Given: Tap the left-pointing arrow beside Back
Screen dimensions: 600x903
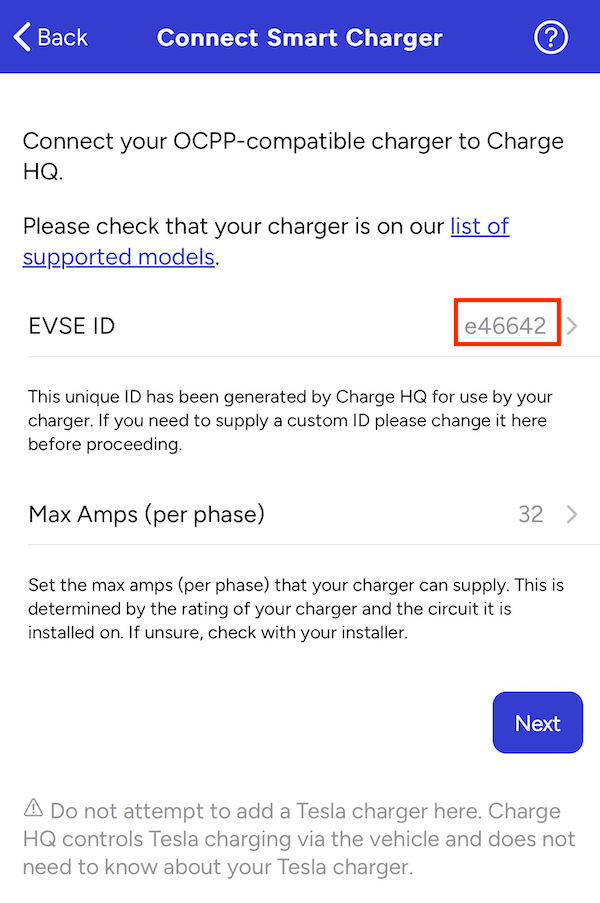Looking at the screenshot, I should pyautogui.click(x=20, y=36).
